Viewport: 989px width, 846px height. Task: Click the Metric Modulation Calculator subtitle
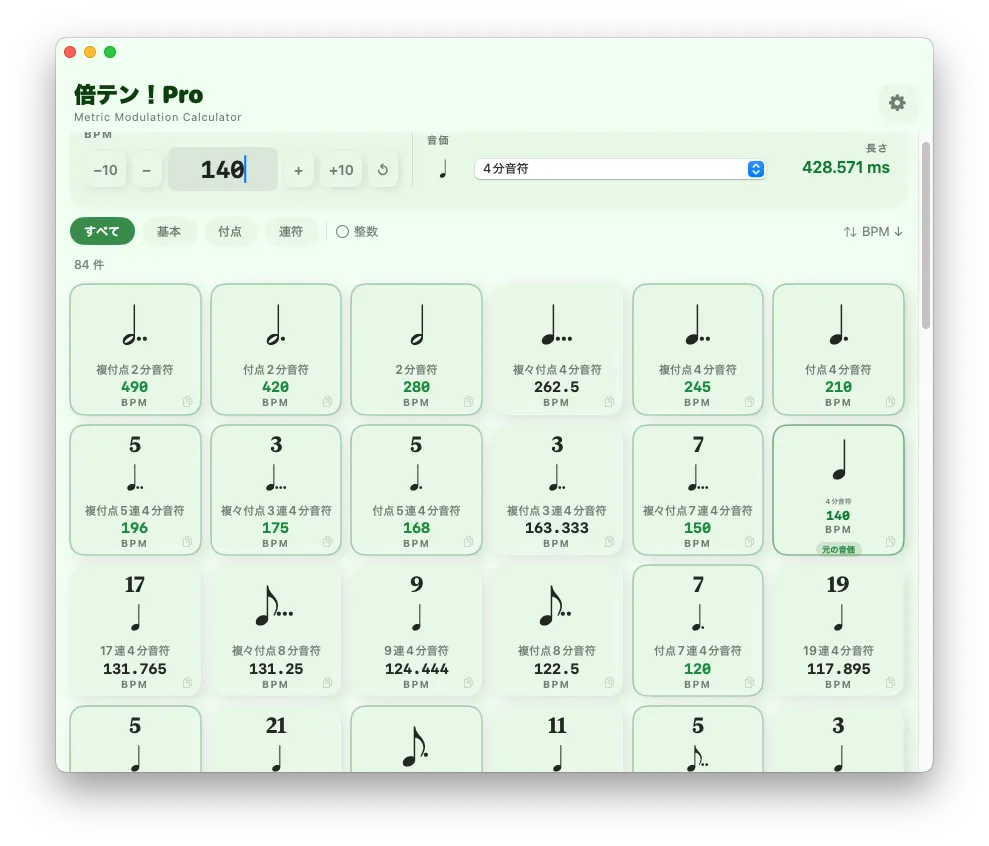[x=158, y=117]
